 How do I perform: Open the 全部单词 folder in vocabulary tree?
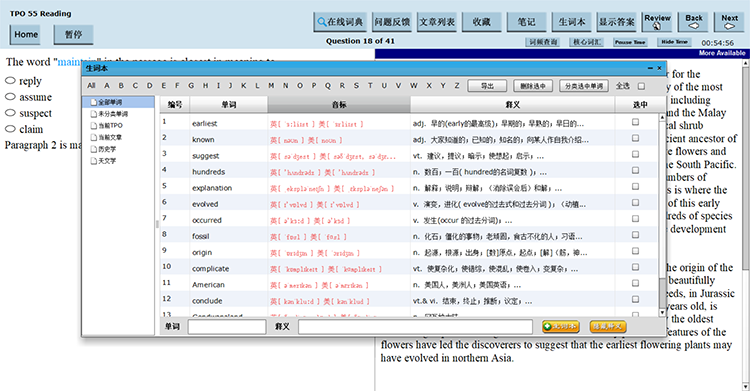(x=110, y=102)
